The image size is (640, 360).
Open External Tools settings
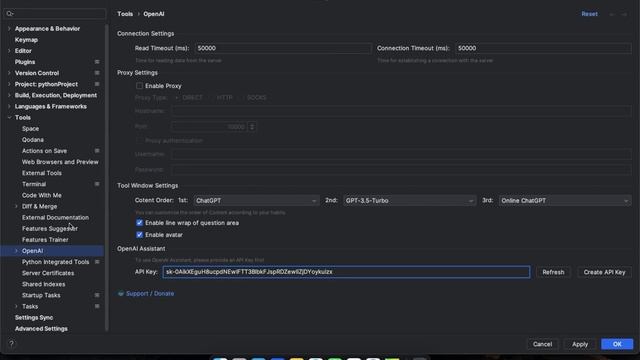pos(42,173)
